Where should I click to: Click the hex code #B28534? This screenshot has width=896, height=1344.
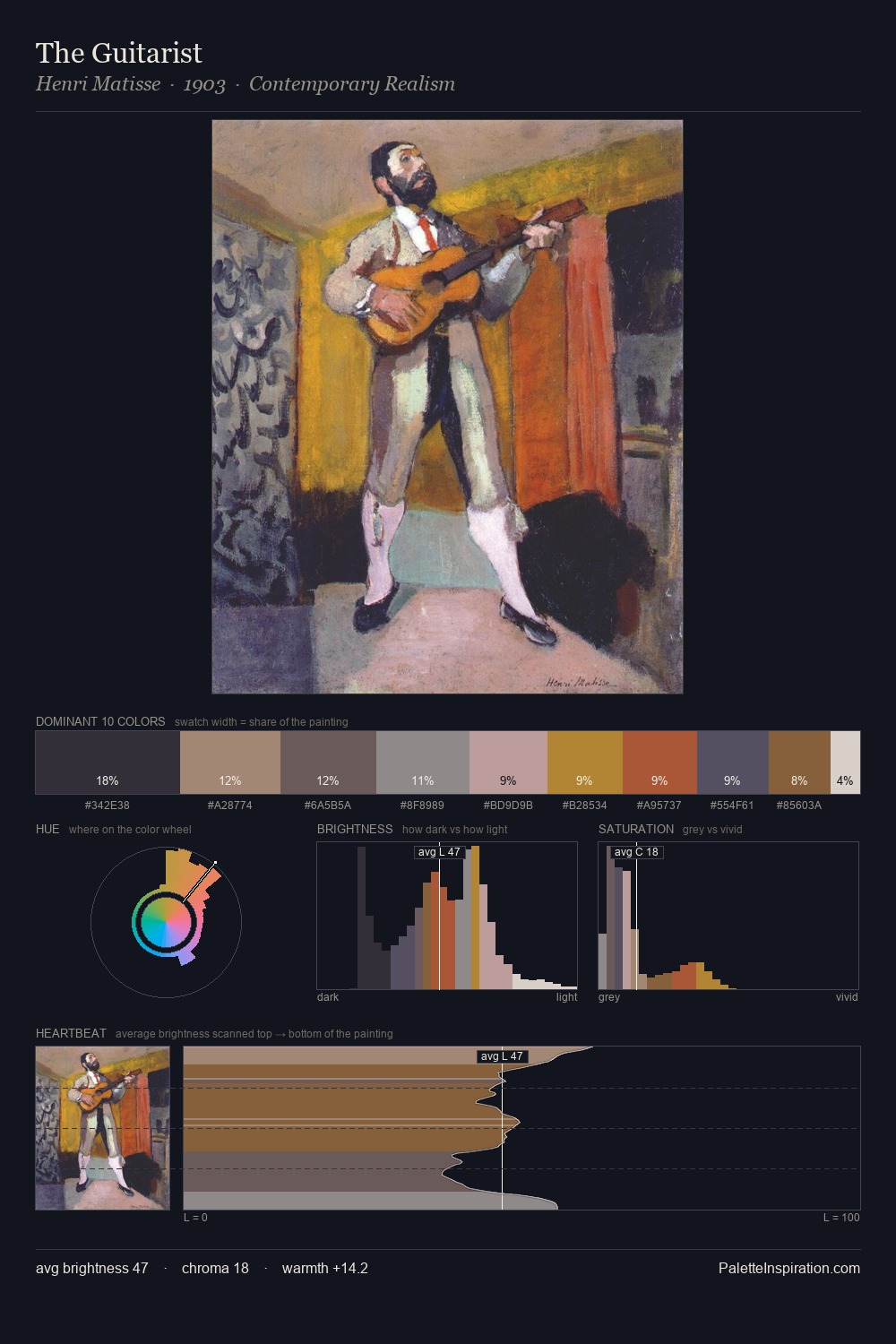[585, 806]
